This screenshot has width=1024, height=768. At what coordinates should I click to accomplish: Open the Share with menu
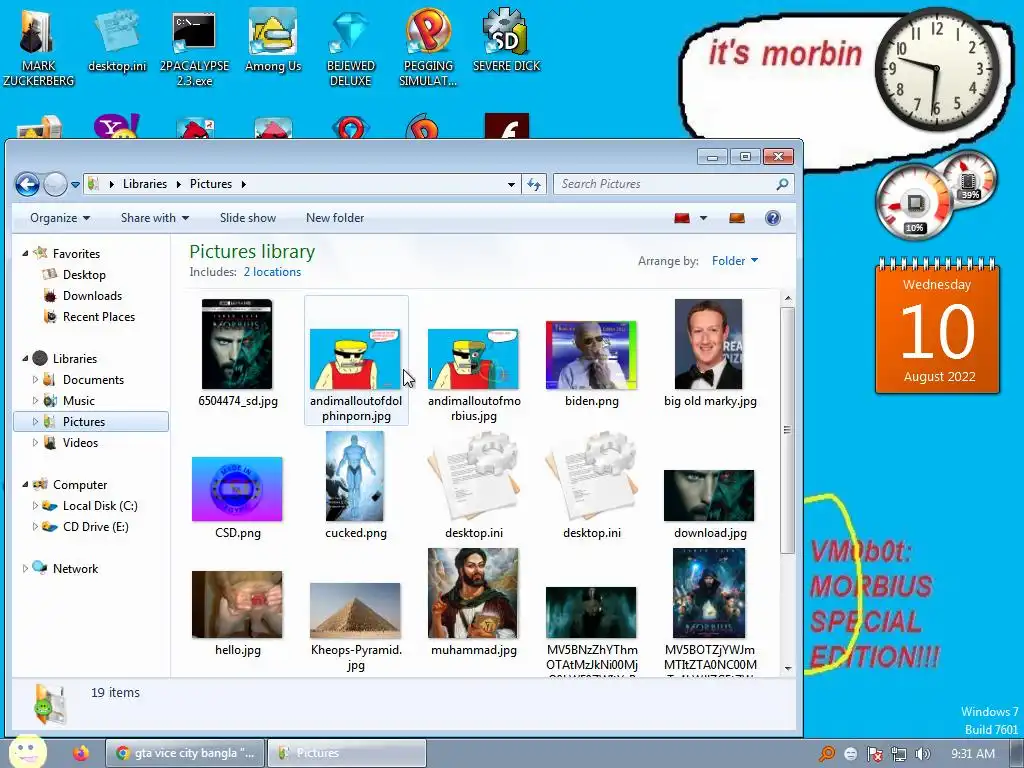tap(155, 218)
